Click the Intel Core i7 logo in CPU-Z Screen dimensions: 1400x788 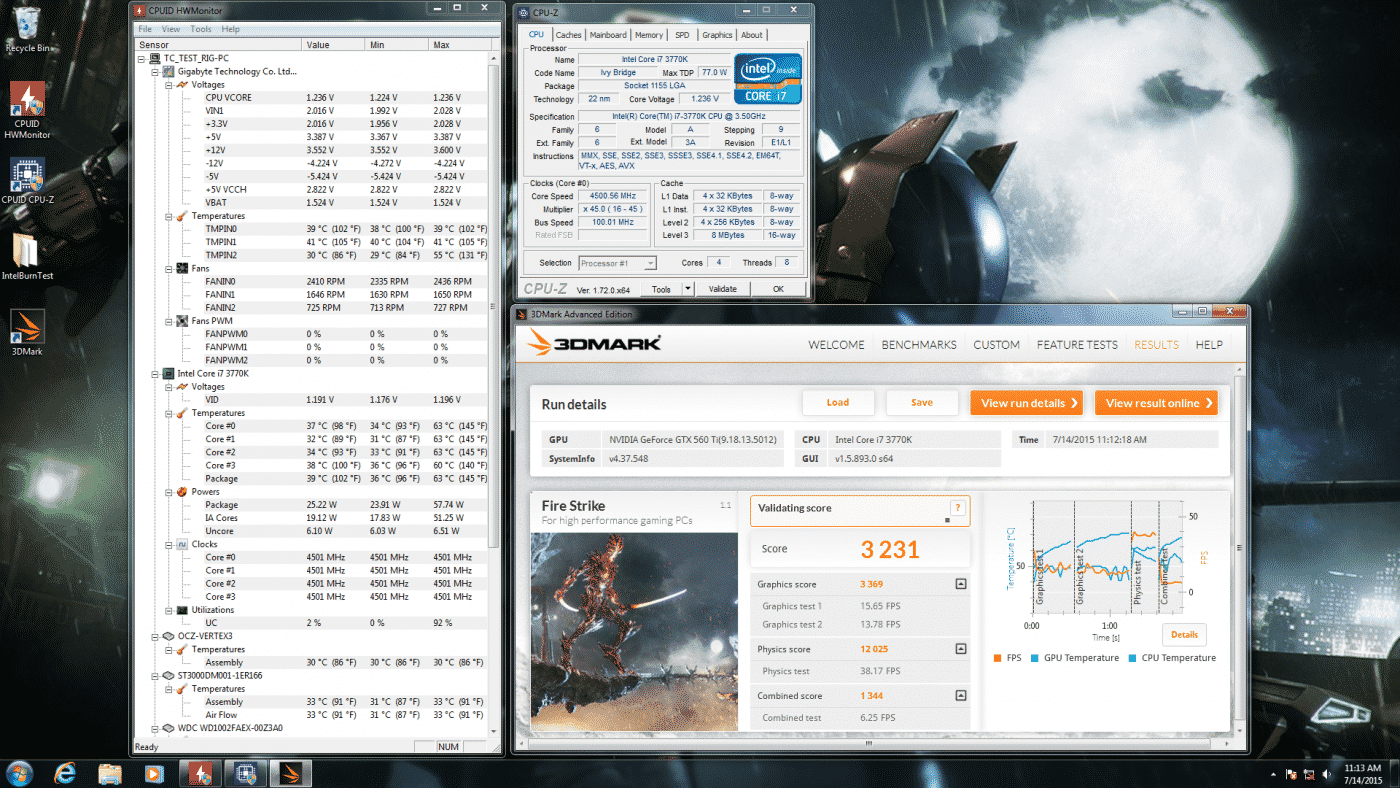[768, 78]
